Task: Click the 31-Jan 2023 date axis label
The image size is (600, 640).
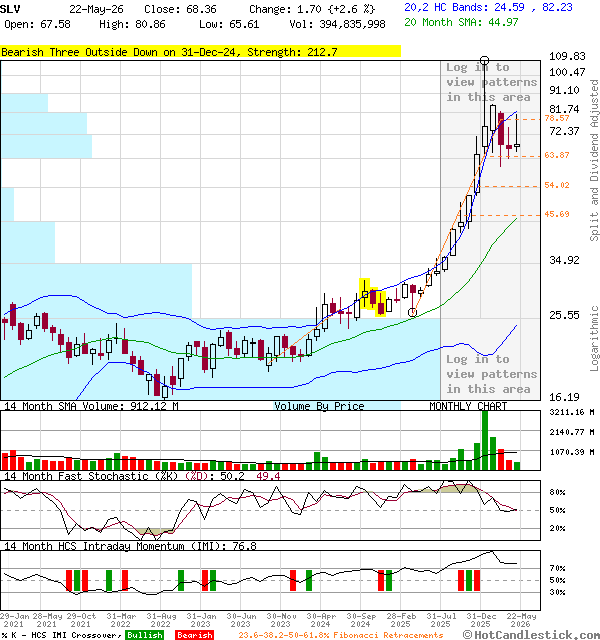Action: click(x=201, y=620)
